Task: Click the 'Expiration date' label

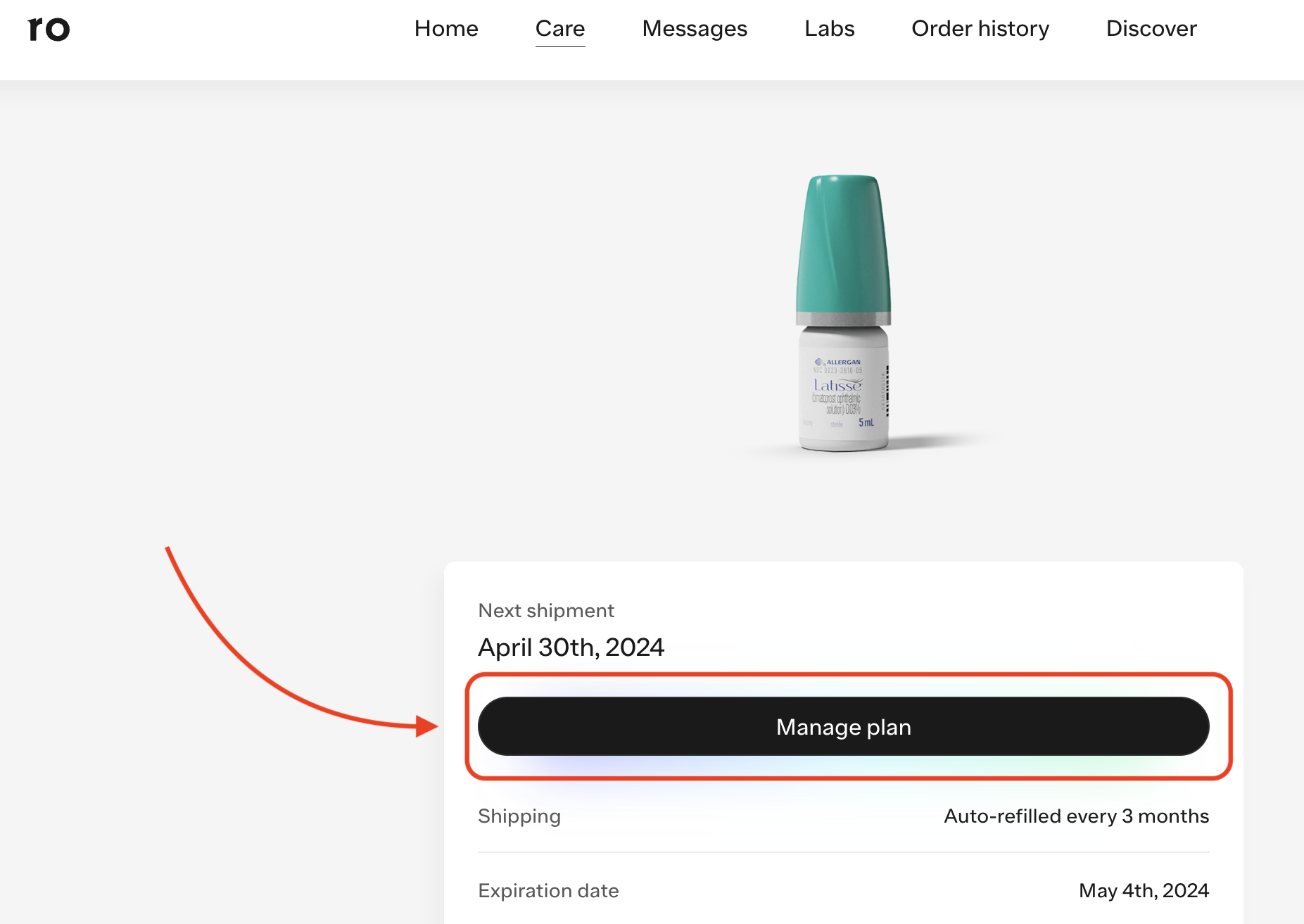Action: pos(548,890)
